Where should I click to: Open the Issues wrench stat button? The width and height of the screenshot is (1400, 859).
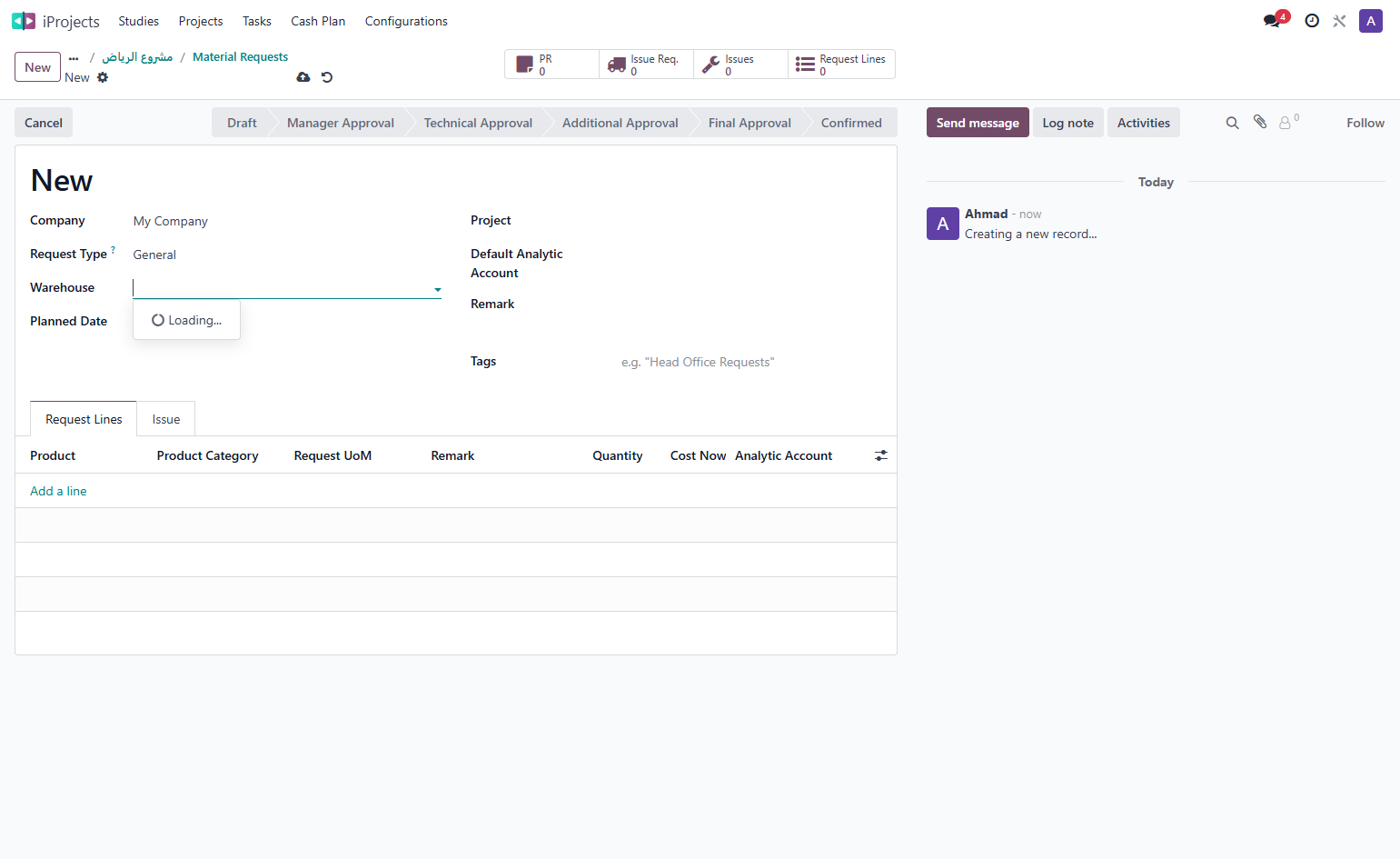point(740,65)
